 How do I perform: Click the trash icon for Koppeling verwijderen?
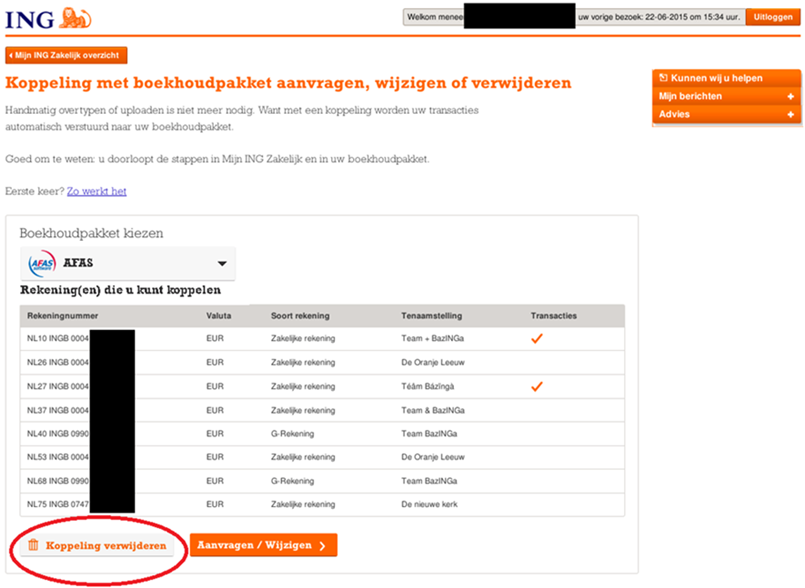click(33, 545)
